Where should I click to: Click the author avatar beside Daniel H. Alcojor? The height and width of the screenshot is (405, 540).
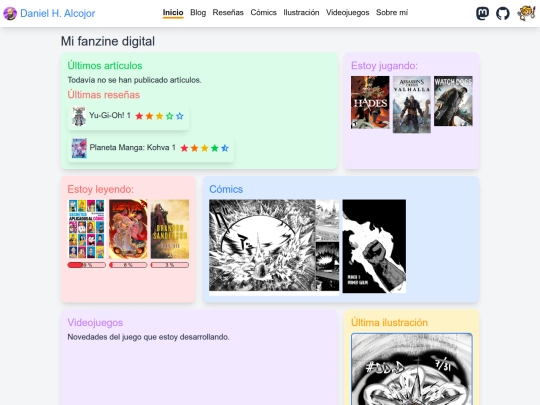[x=10, y=13]
